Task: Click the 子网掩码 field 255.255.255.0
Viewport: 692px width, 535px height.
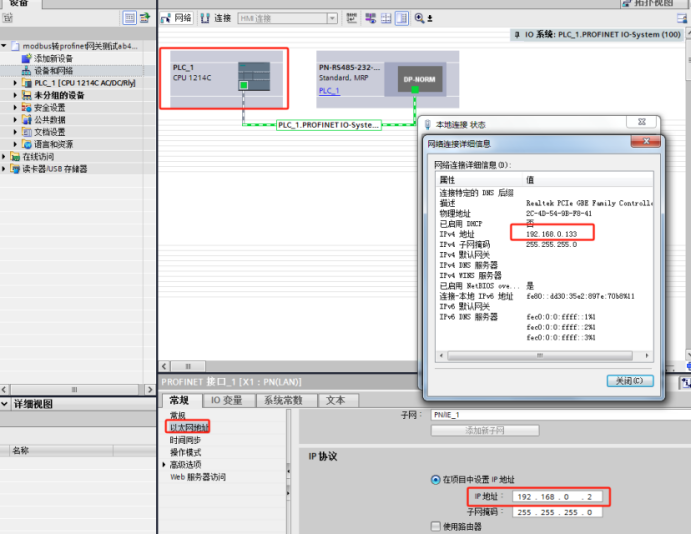Action: pos(557,512)
